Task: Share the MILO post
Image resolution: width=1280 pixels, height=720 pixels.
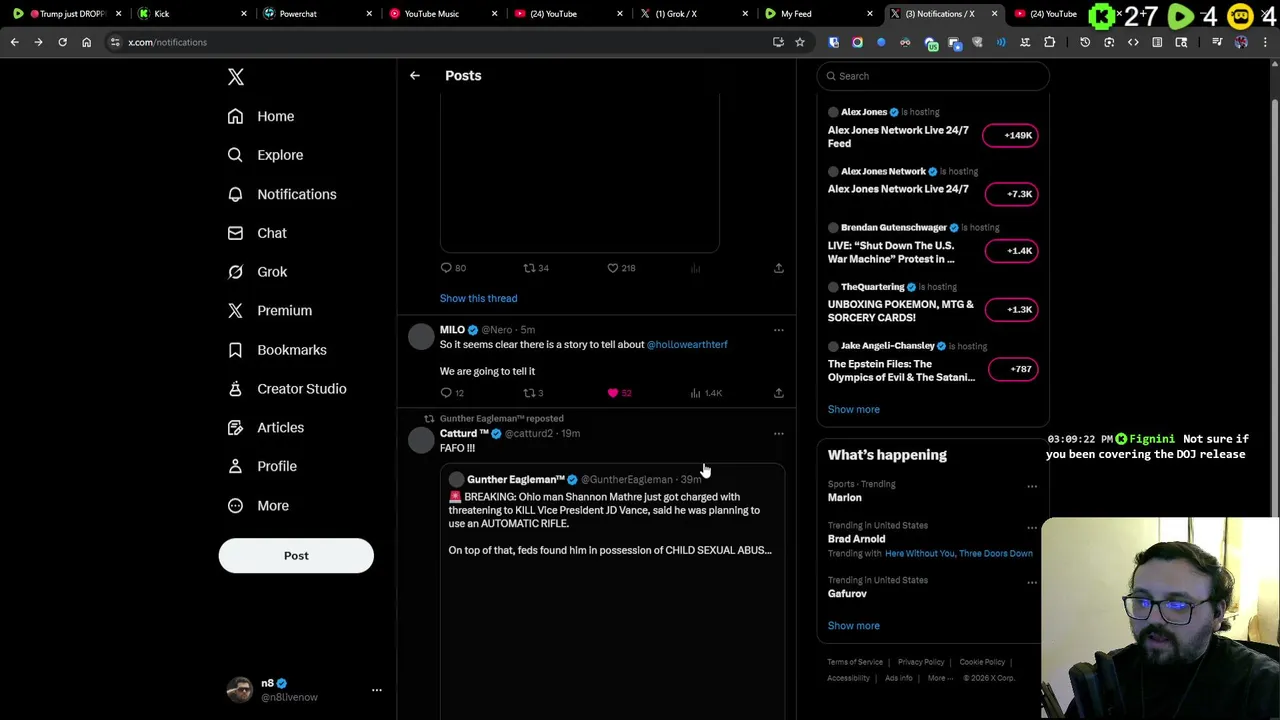Action: pos(779,393)
